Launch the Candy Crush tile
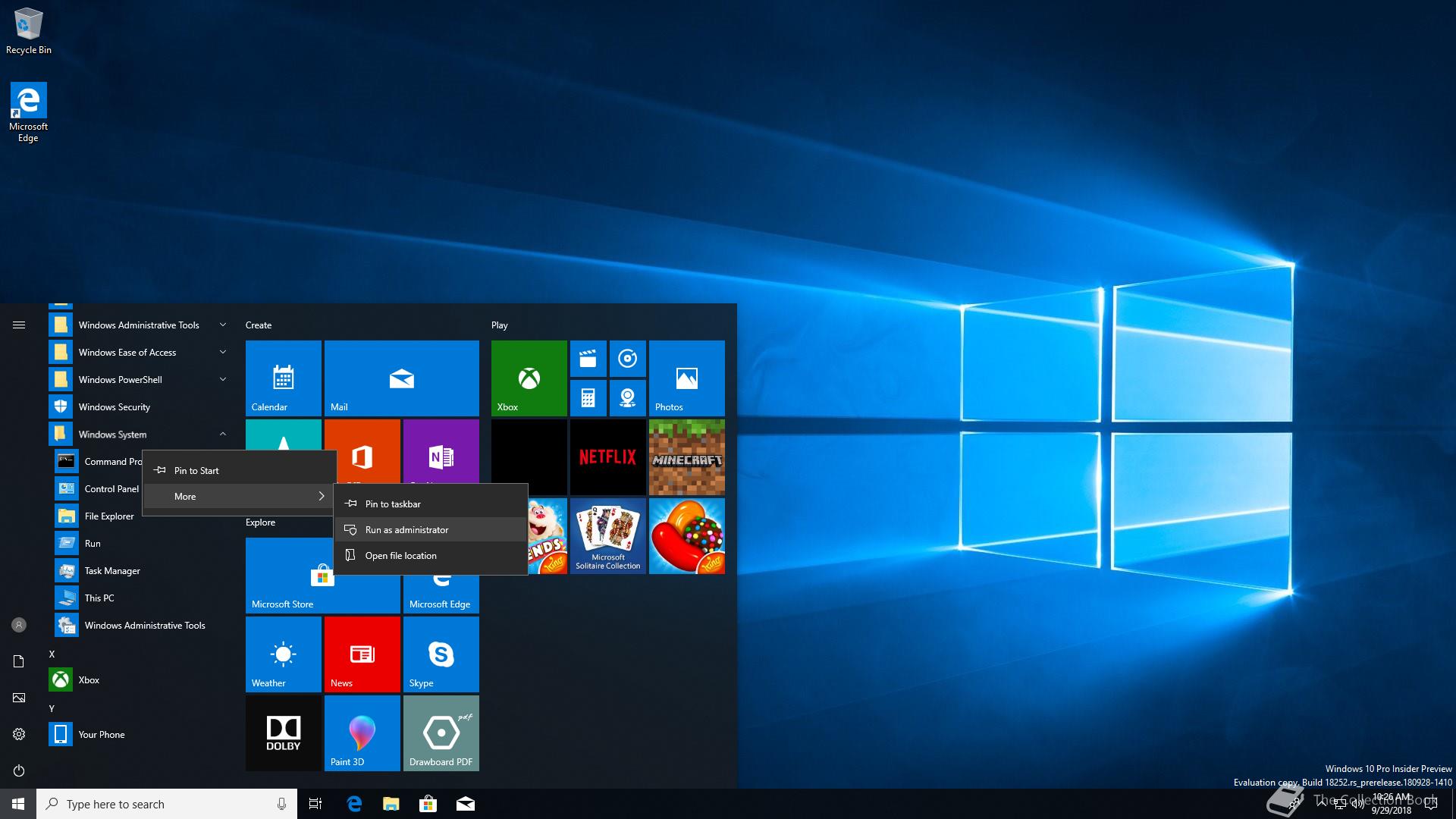1456x819 pixels. point(687,535)
